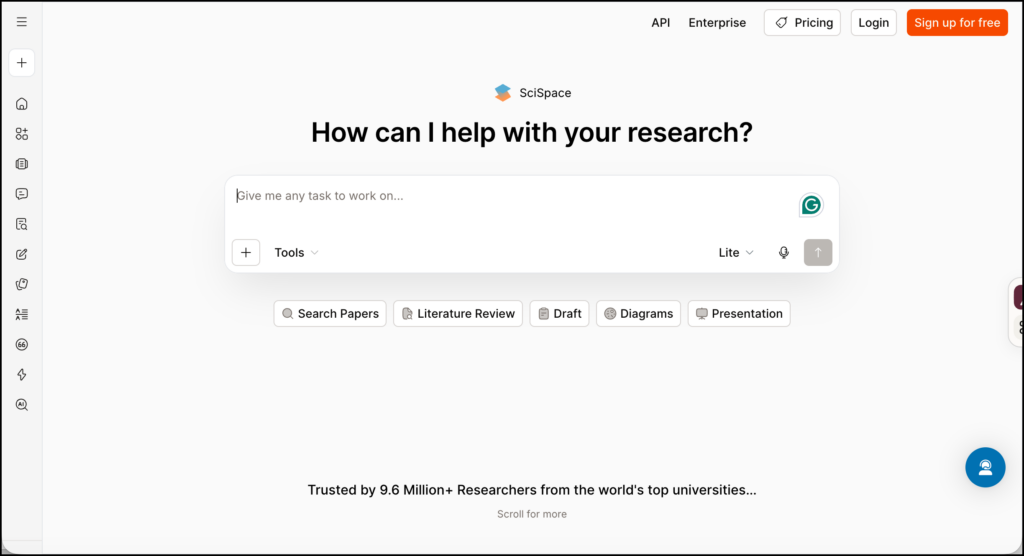Image resolution: width=1024 pixels, height=556 pixels.
Task: Select the Search Papers chip
Action: (330, 314)
